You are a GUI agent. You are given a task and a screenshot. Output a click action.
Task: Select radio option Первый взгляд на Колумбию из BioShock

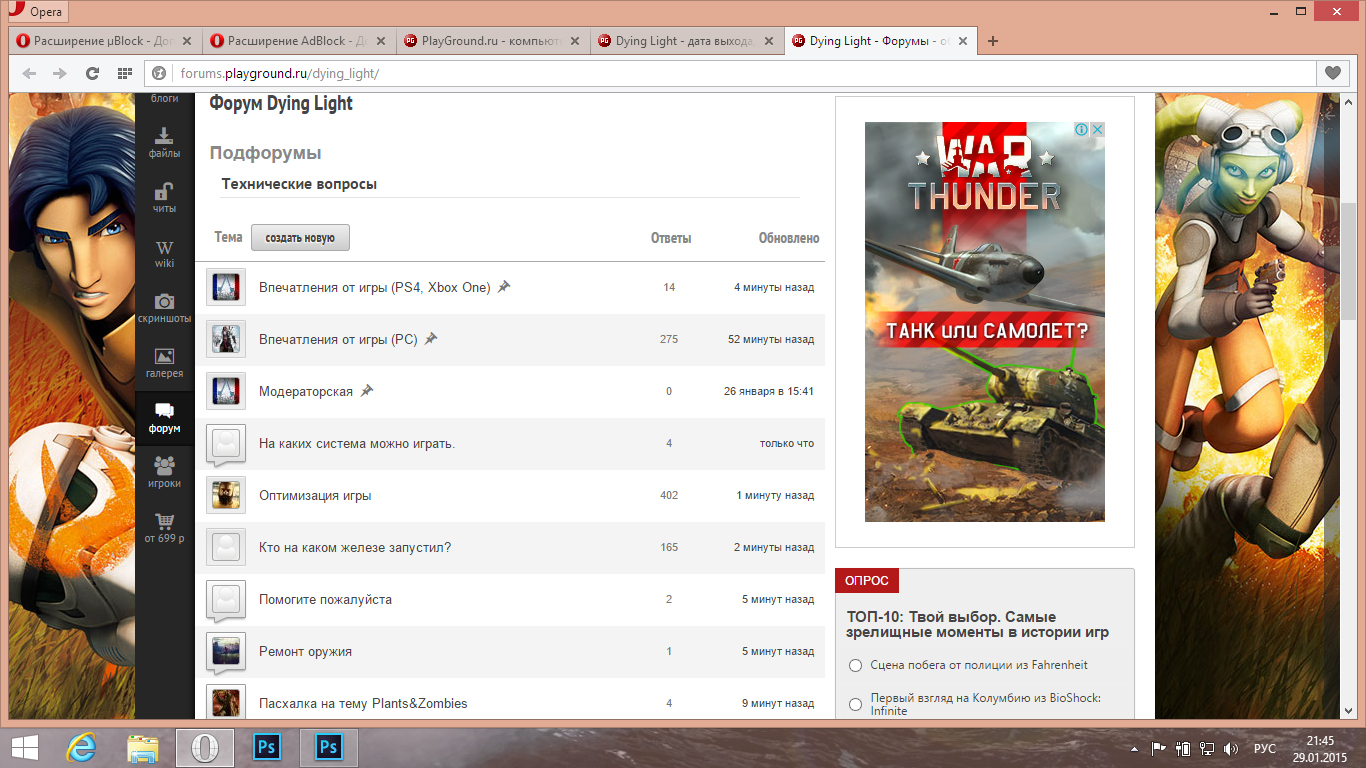click(x=855, y=704)
